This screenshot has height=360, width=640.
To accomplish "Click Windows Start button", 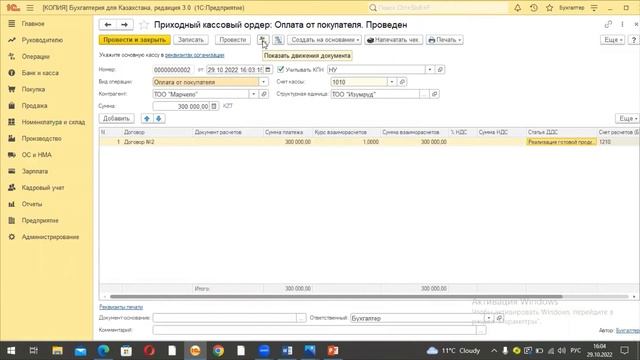I will (11, 351).
